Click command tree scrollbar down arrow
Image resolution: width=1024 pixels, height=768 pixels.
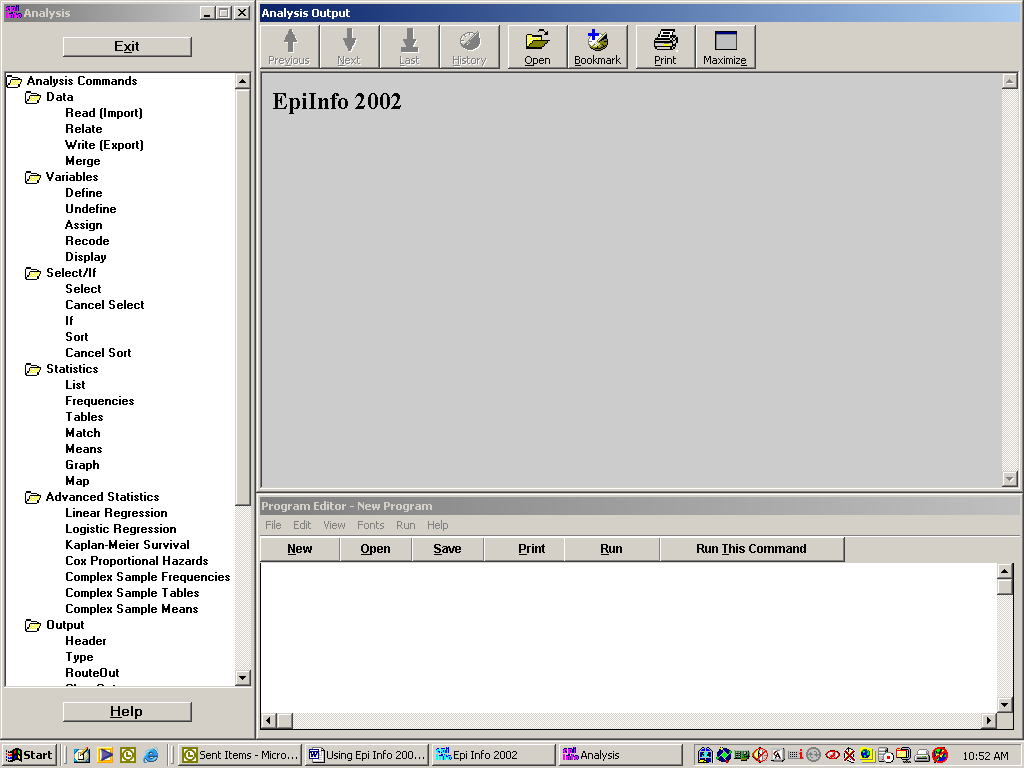click(242, 678)
